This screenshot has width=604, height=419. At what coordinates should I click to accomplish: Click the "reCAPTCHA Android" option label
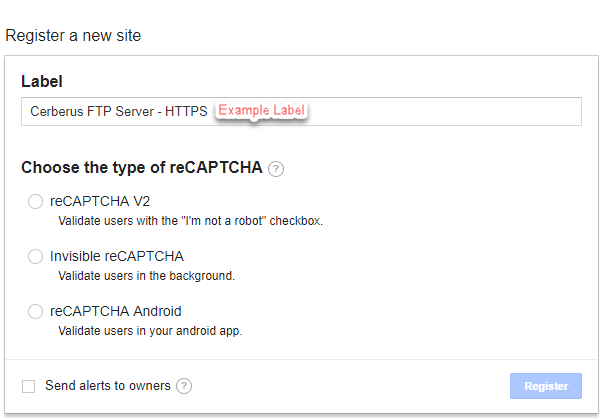click(x=116, y=311)
